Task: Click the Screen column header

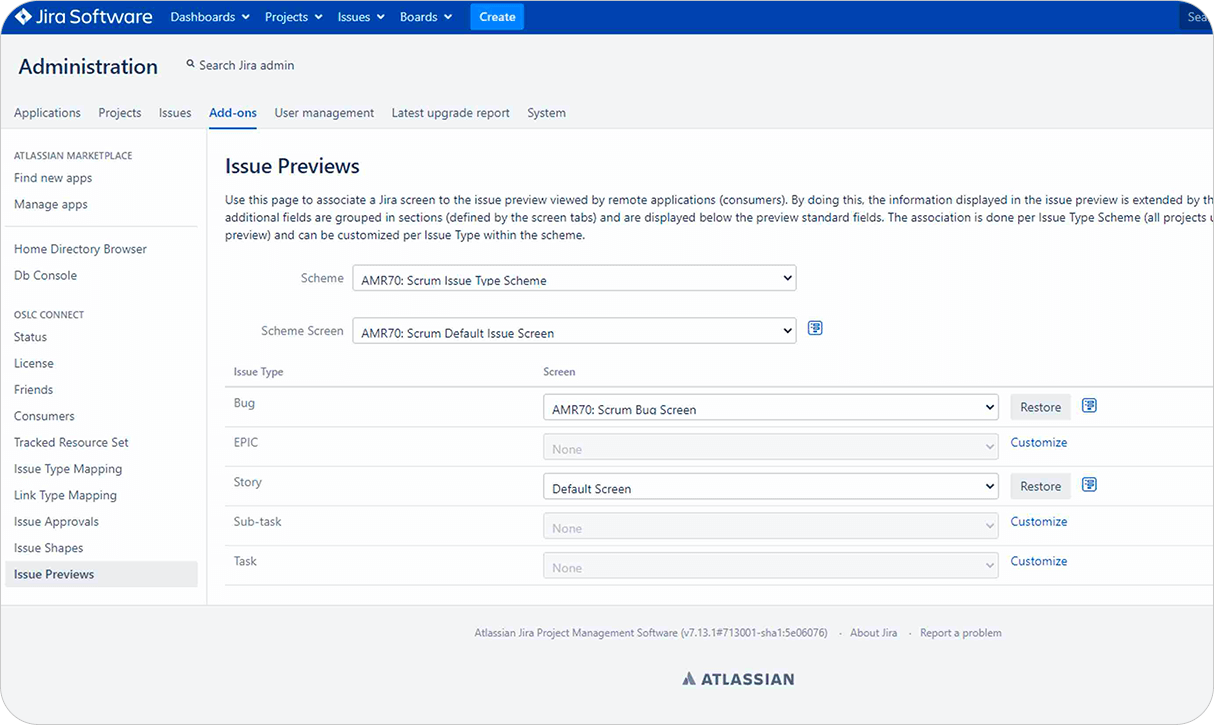Action: [x=559, y=372]
